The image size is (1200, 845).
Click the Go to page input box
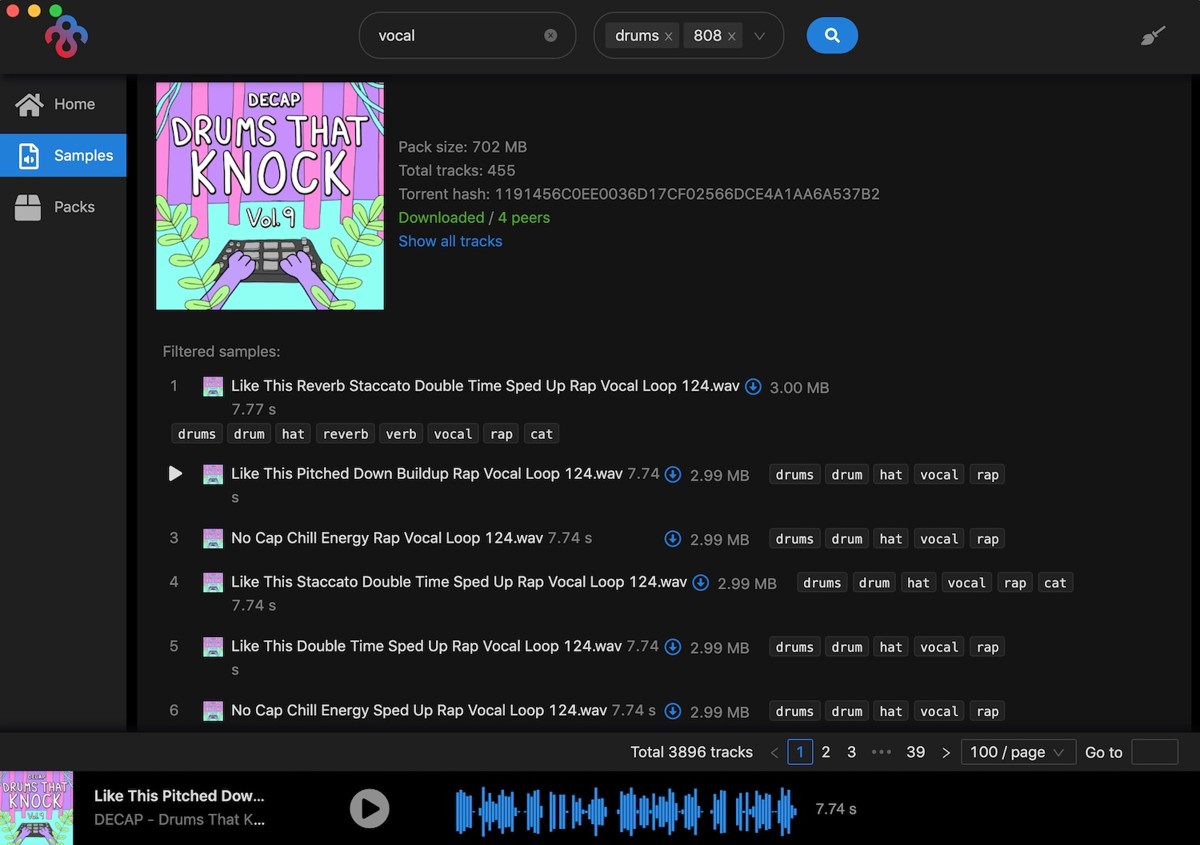[1154, 752]
